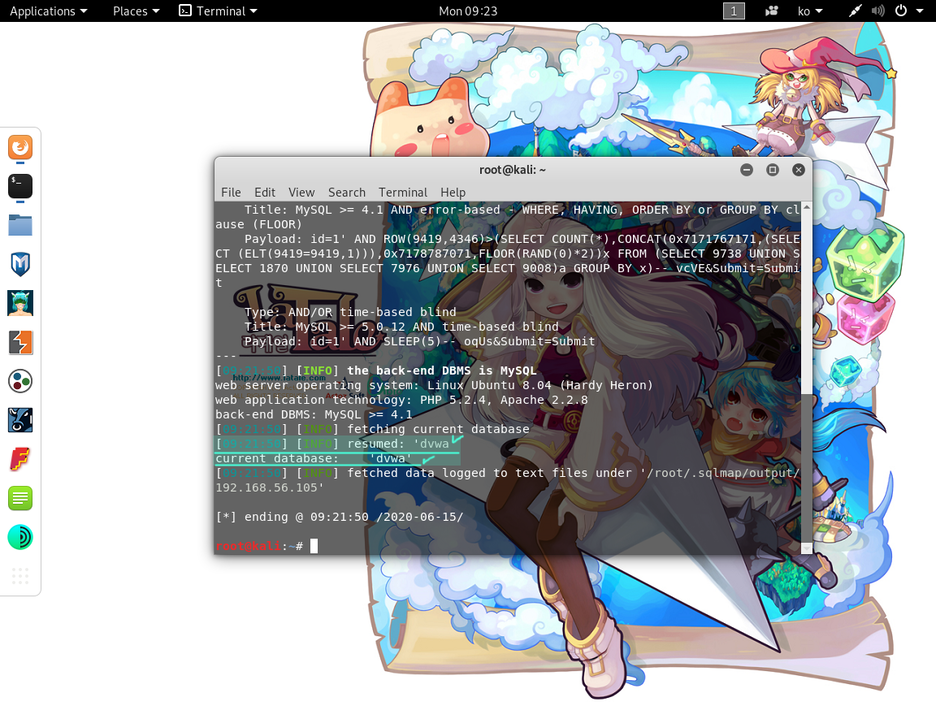Minimize the root@kali terminal window
This screenshot has width=936, height=702.
click(746, 170)
